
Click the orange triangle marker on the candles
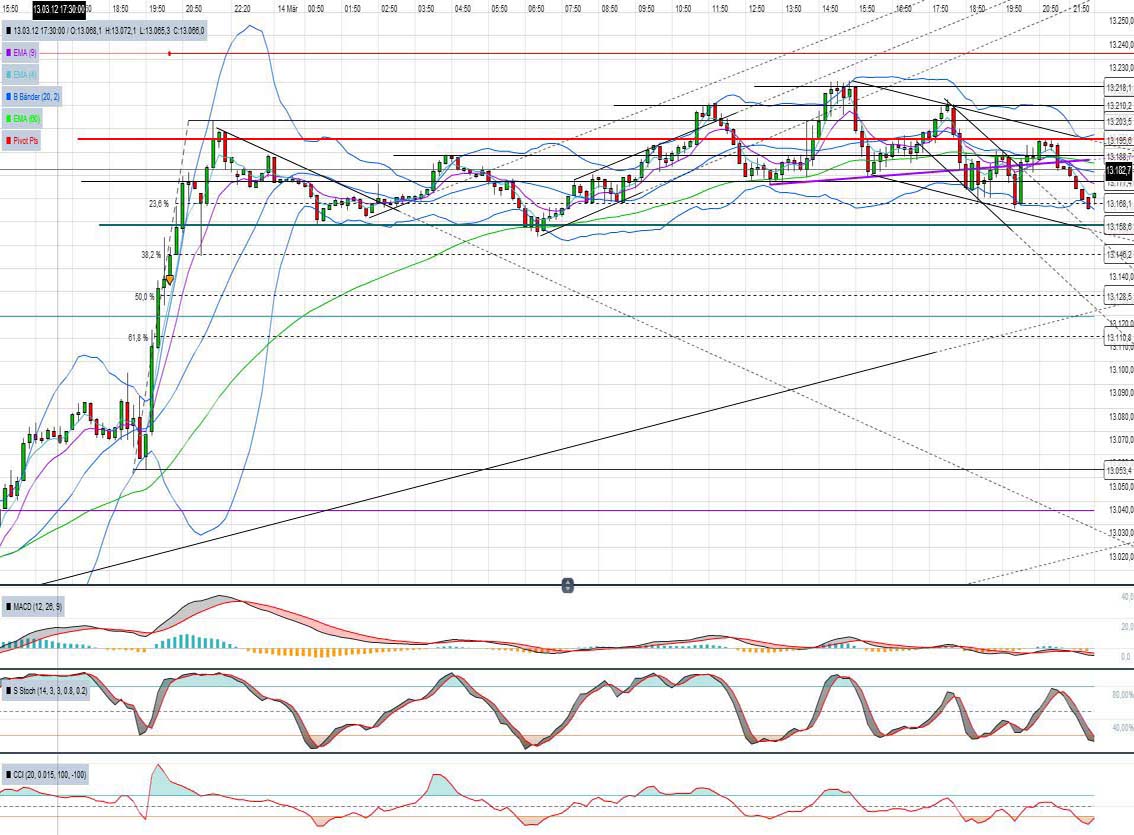click(x=169, y=280)
